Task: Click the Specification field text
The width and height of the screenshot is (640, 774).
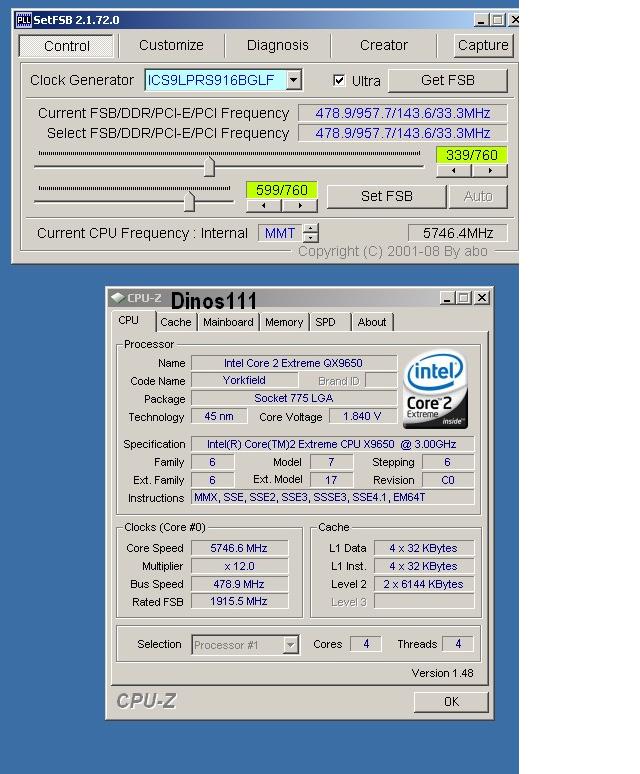Action: [x=332, y=444]
